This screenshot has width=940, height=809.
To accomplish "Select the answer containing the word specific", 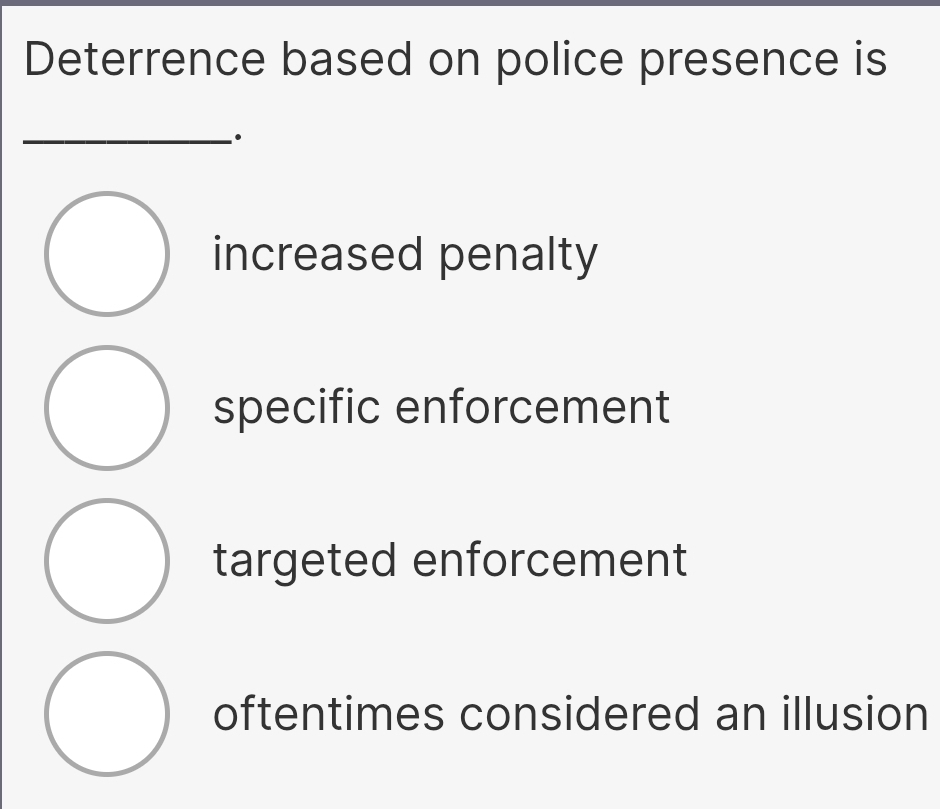I will (x=441, y=408).
